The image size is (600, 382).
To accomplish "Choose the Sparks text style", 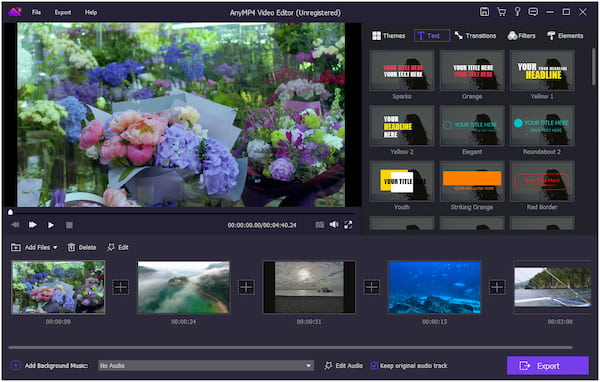I will (402, 70).
